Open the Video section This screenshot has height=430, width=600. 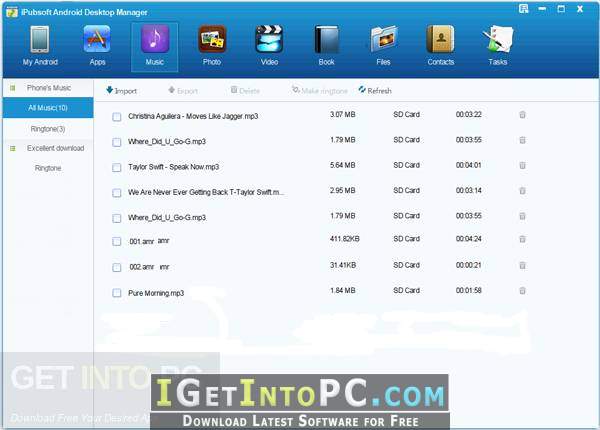pyautogui.click(x=269, y=46)
